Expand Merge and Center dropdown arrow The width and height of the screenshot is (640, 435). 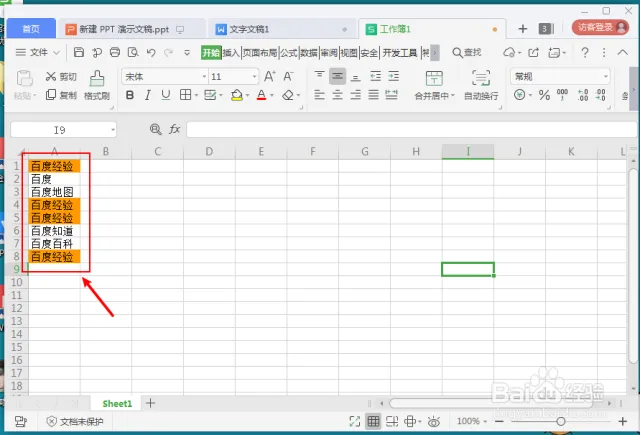(453, 95)
